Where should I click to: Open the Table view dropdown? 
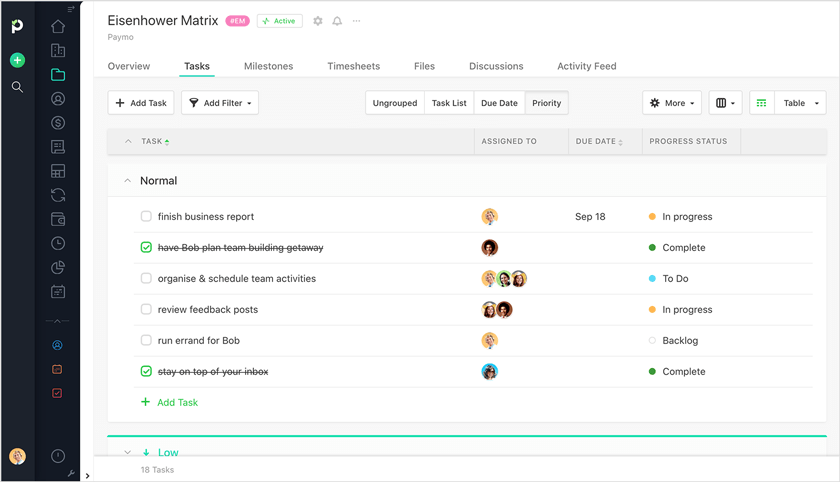coord(800,103)
